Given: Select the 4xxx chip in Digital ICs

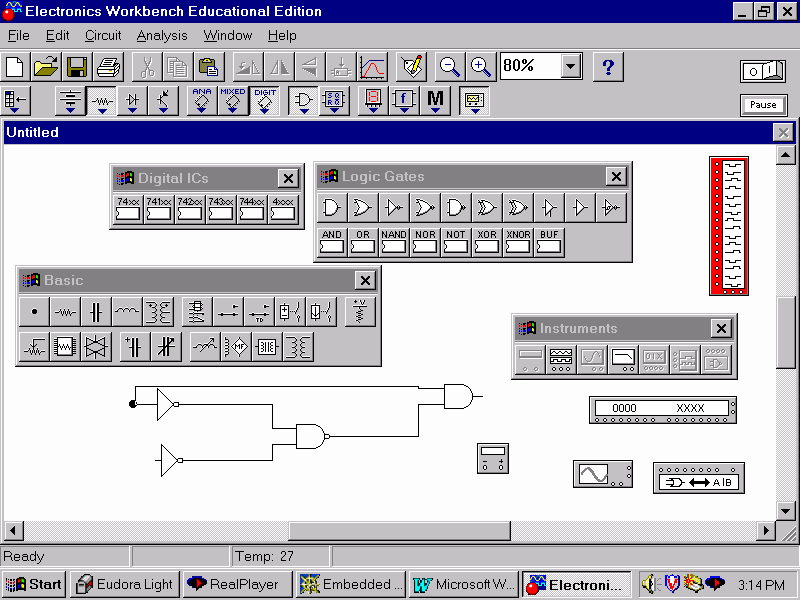Looking at the screenshot, I should [283, 209].
